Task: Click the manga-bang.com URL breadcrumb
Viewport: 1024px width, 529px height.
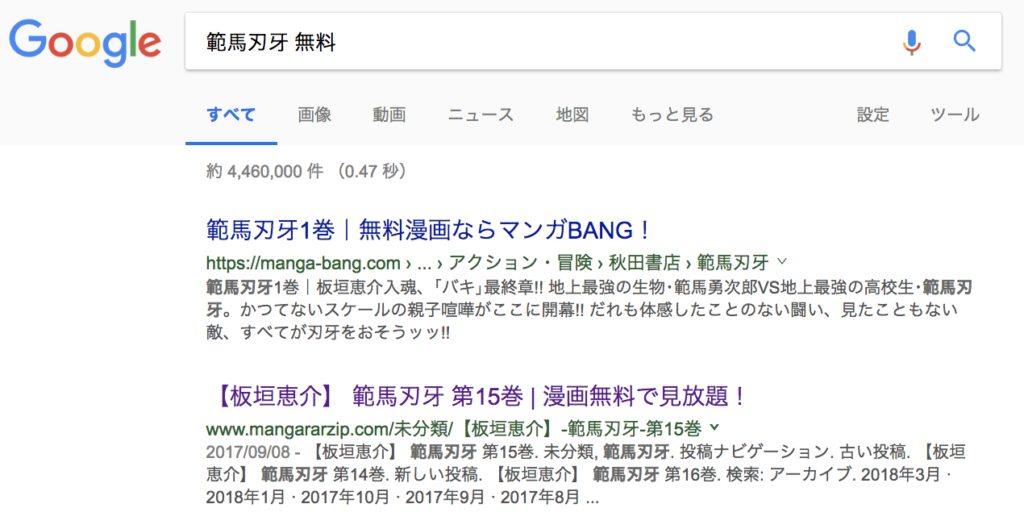Action: 487,263
